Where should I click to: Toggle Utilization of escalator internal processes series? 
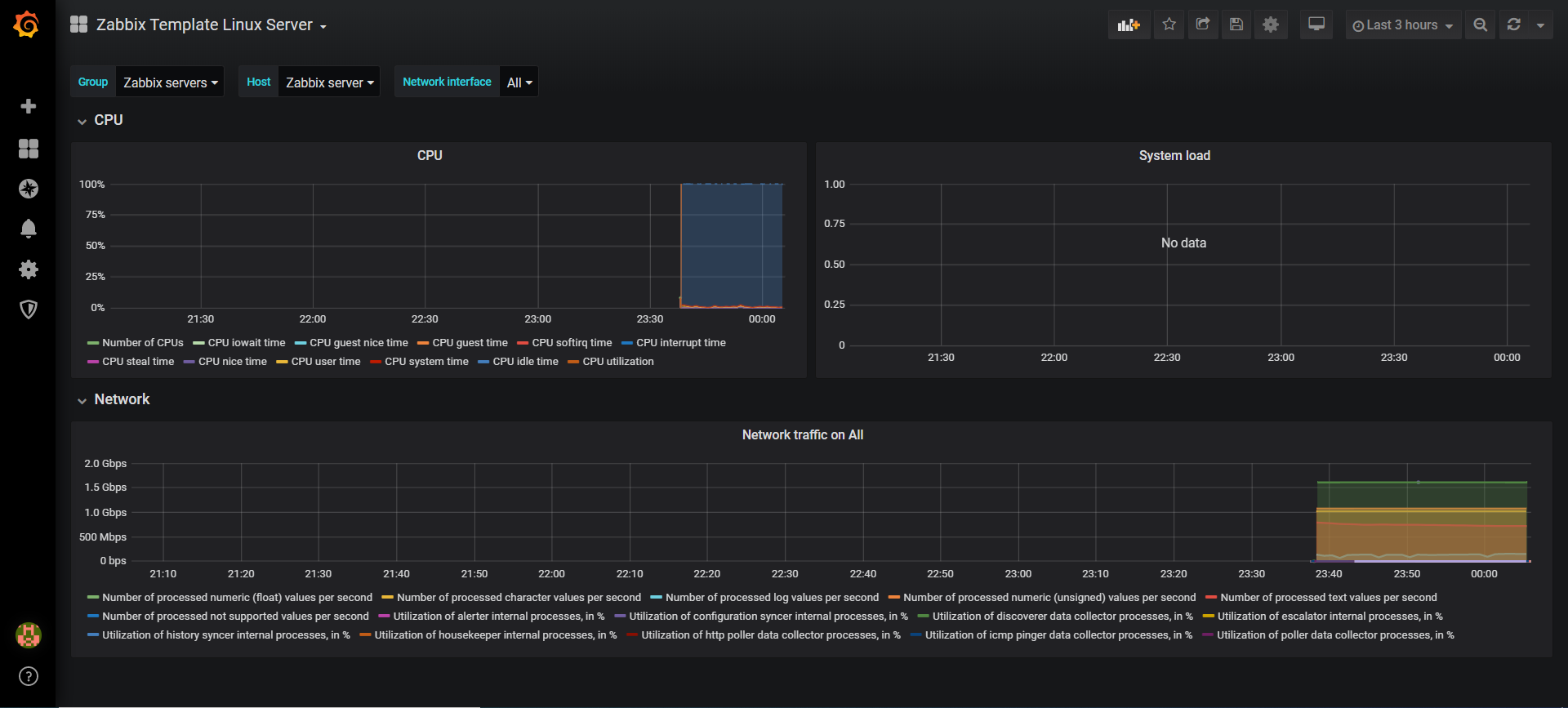[x=1330, y=616]
